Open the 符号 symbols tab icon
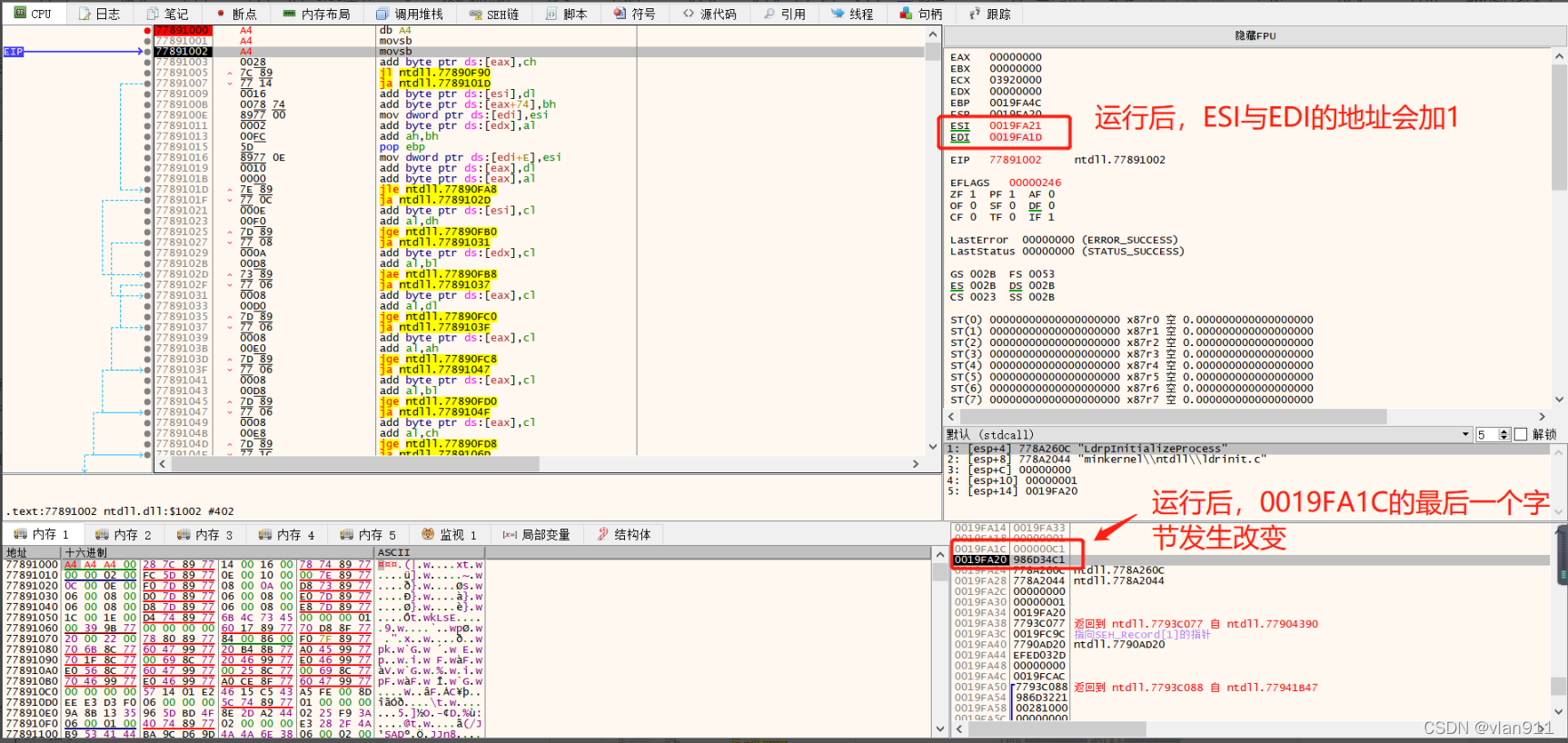 (620, 14)
